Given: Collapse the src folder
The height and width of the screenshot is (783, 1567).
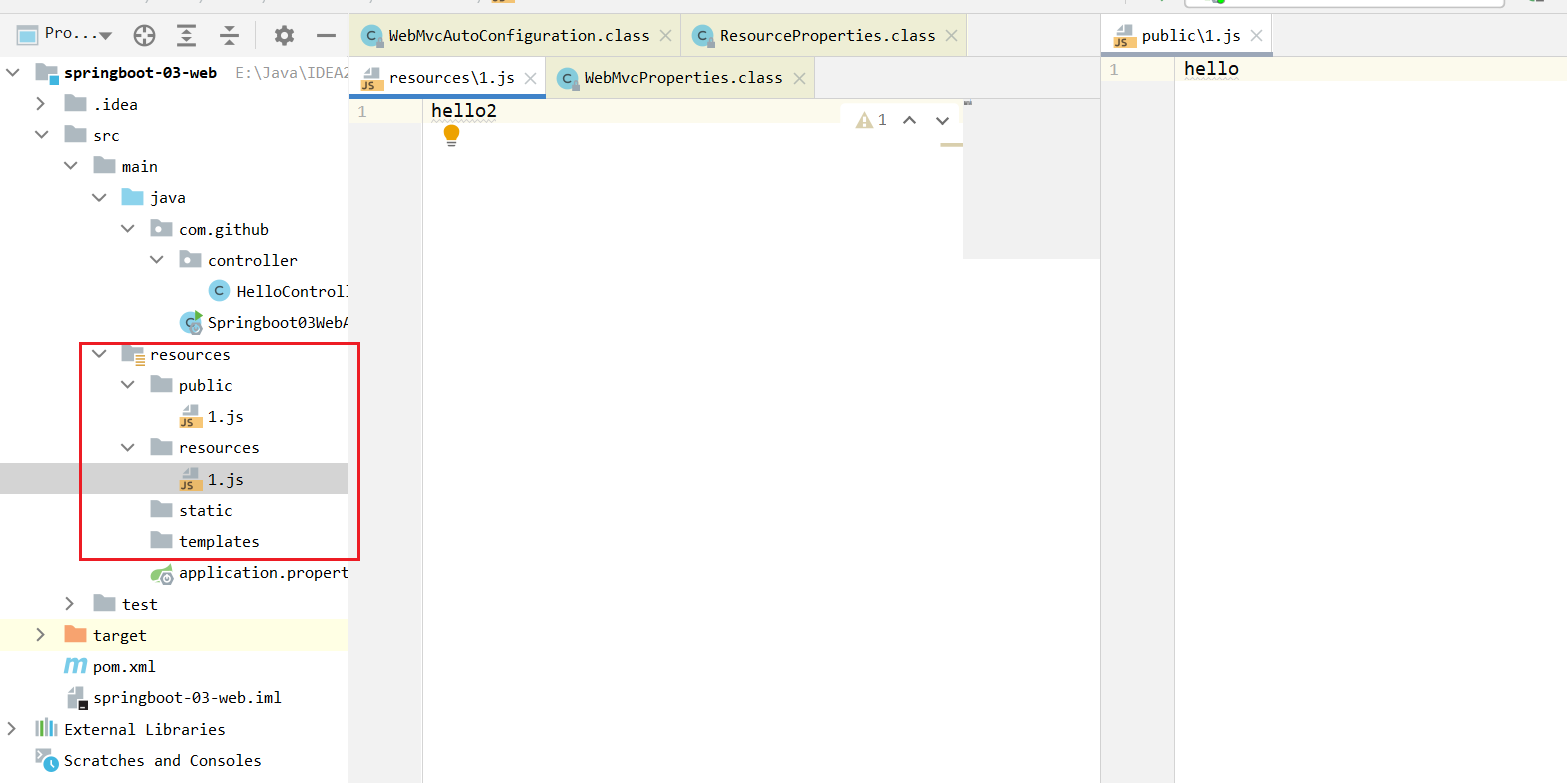Looking at the screenshot, I should (41, 135).
